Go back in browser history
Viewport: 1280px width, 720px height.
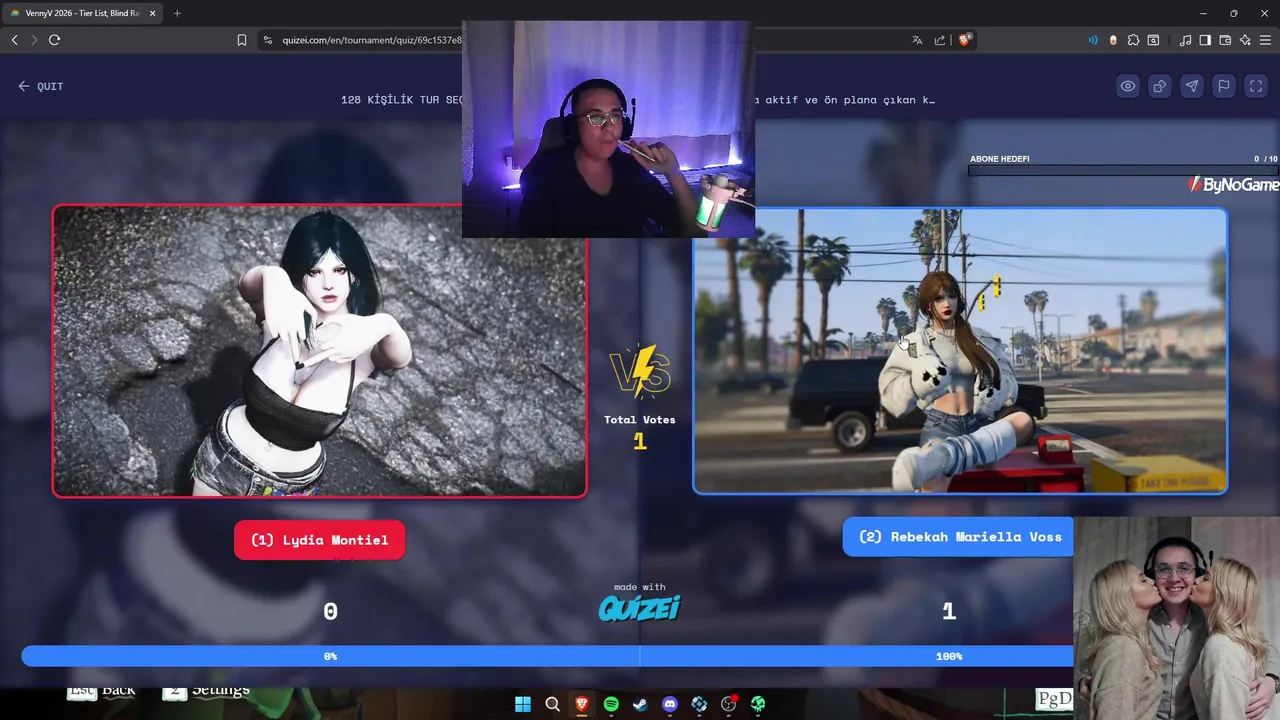pos(14,40)
